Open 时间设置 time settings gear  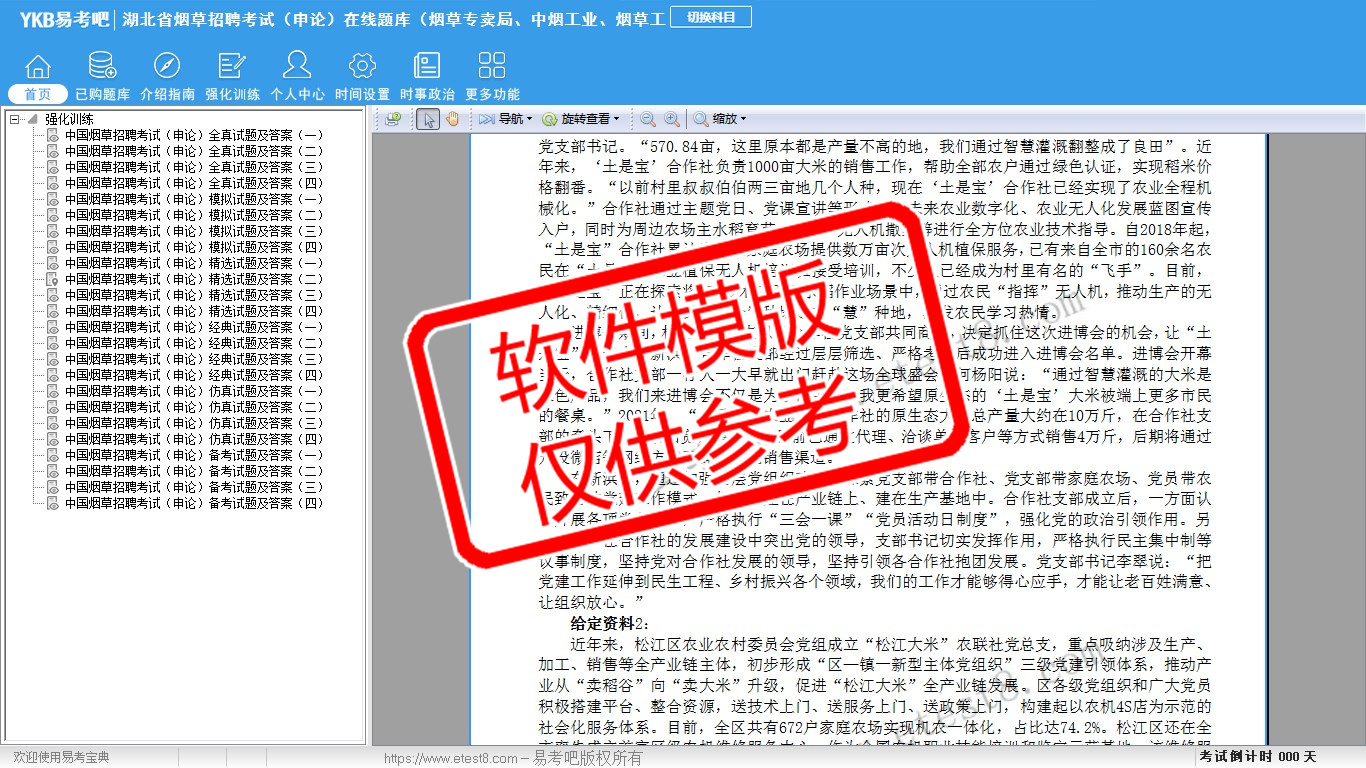[362, 77]
